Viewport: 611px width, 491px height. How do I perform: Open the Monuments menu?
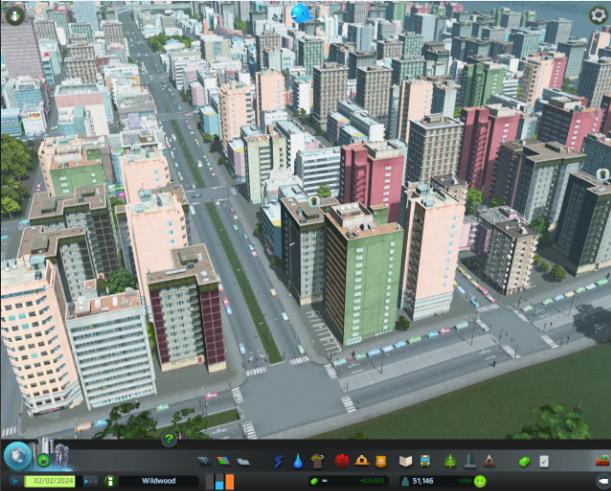(x=489, y=461)
